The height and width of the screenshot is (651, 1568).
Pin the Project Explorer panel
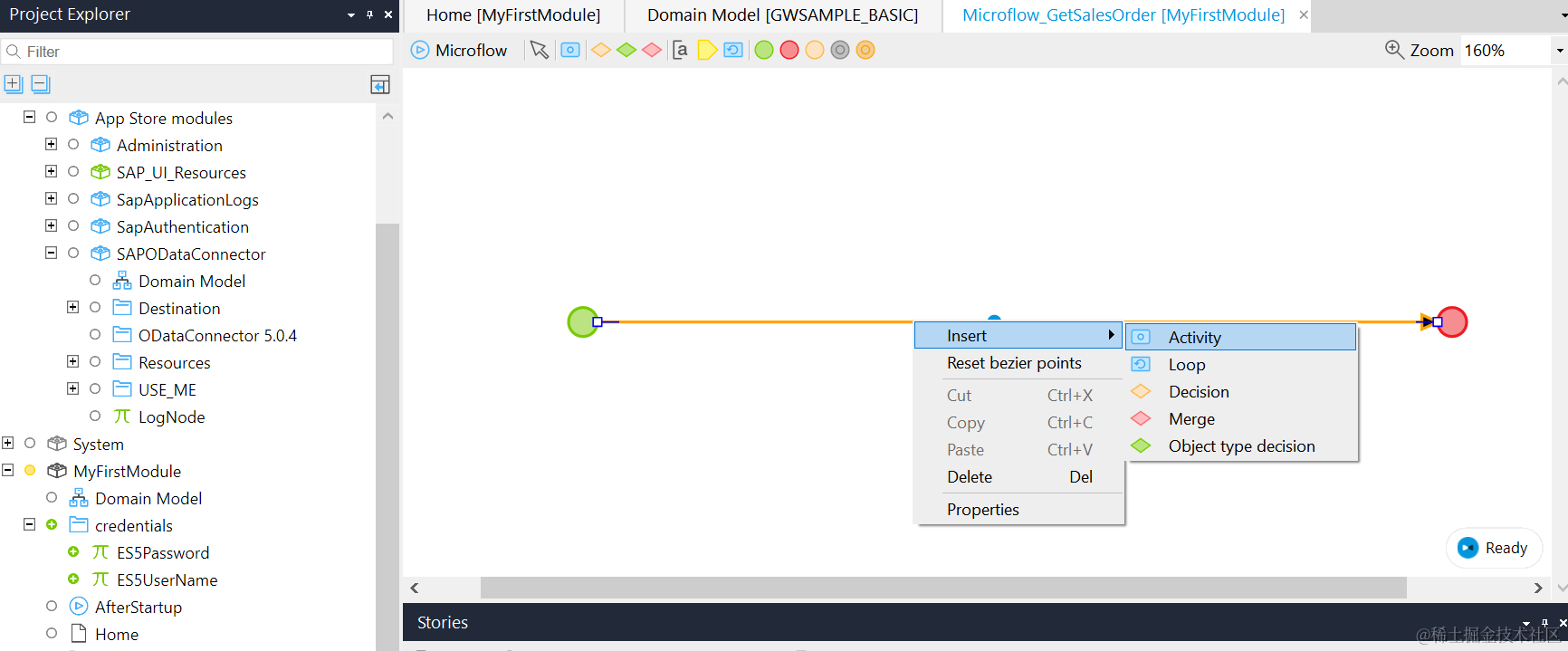(369, 14)
